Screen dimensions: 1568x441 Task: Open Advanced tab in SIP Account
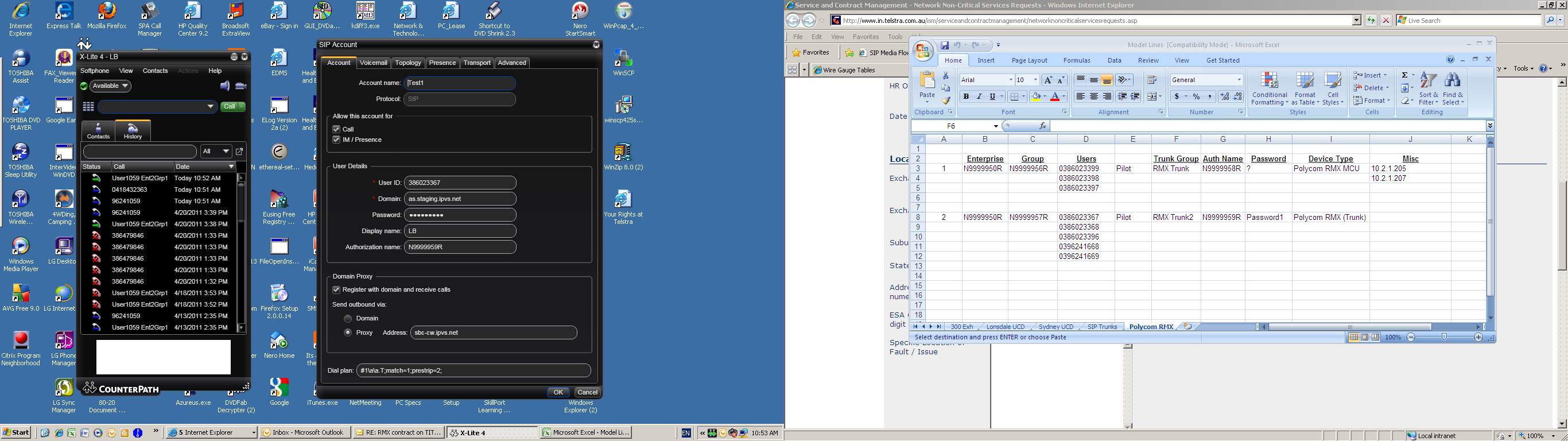coord(512,63)
